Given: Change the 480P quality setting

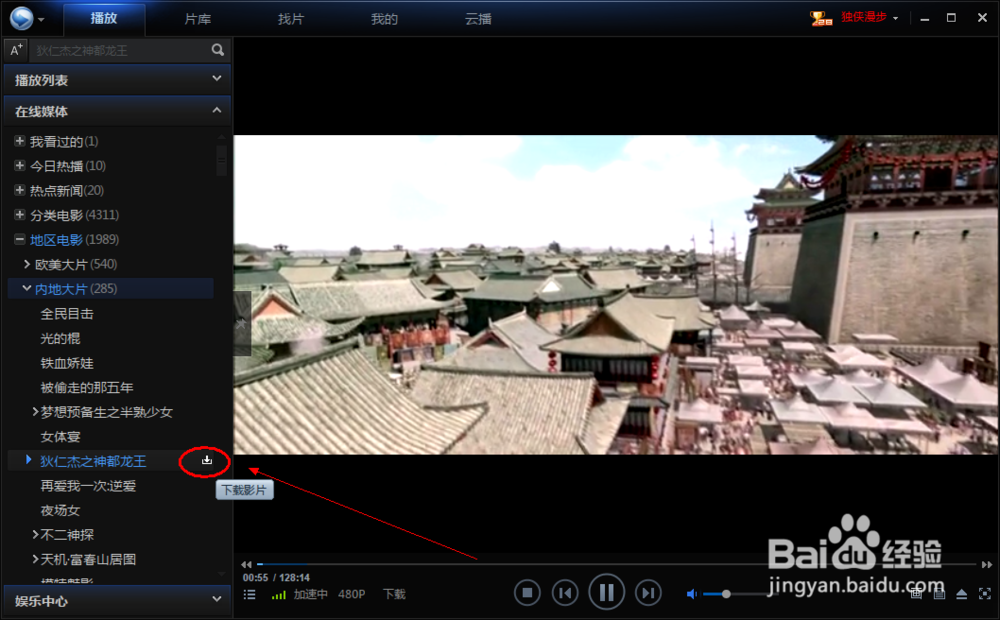Looking at the screenshot, I should 351,594.
